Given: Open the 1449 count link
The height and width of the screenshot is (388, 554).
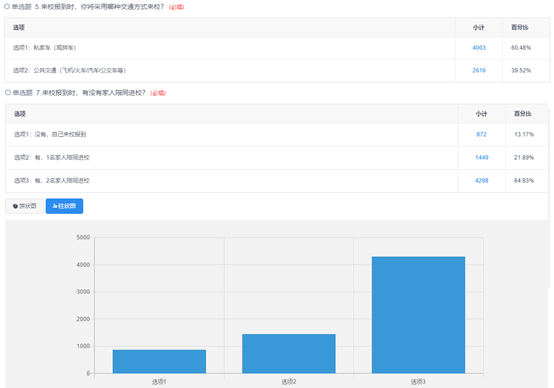Looking at the screenshot, I should point(482,157).
